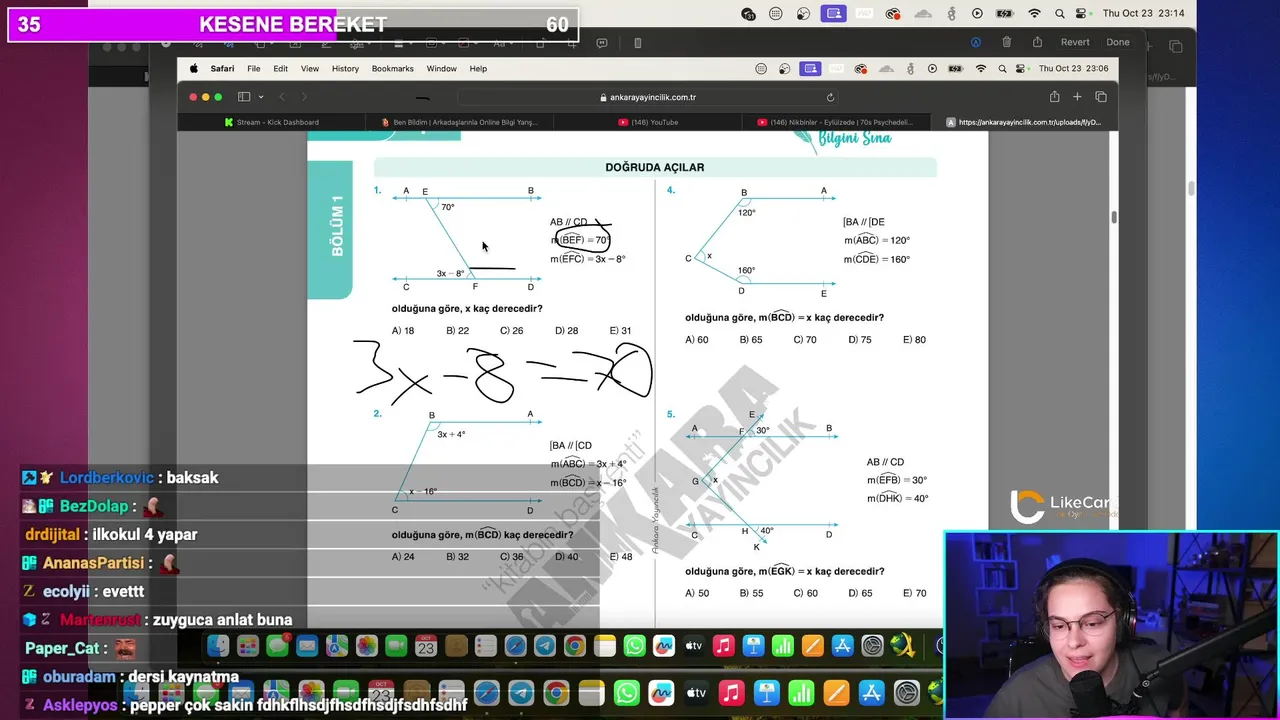Click the streamer webcam thumbnail
Image resolution: width=1280 pixels, height=720 pixels.
coord(1111,625)
